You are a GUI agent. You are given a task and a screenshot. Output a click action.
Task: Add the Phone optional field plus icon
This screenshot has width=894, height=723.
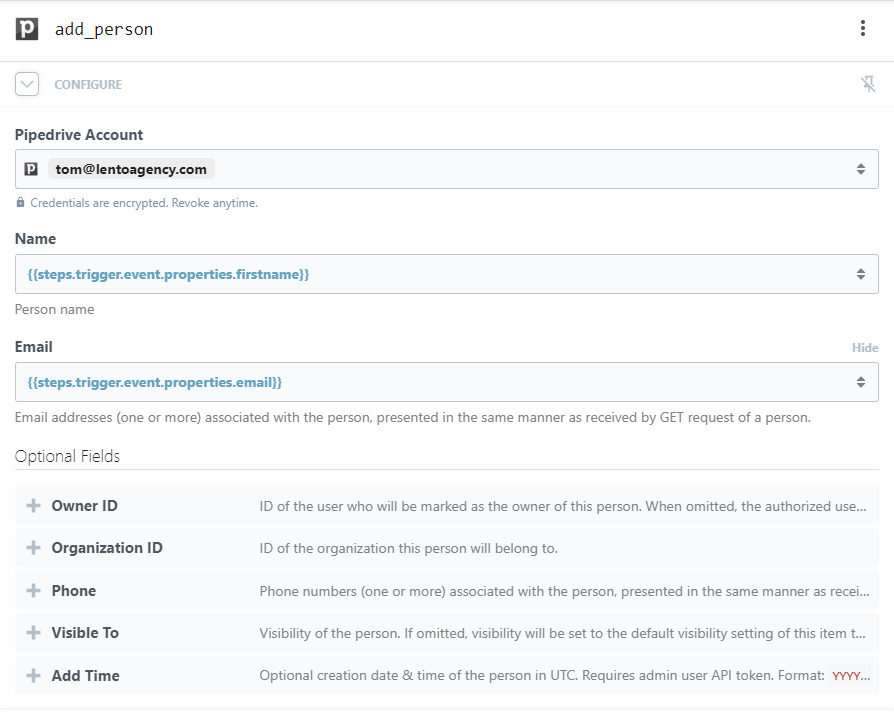coord(34,590)
